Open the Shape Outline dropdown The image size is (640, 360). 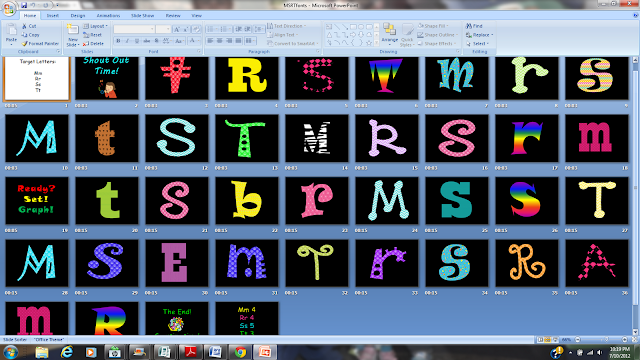(438, 35)
